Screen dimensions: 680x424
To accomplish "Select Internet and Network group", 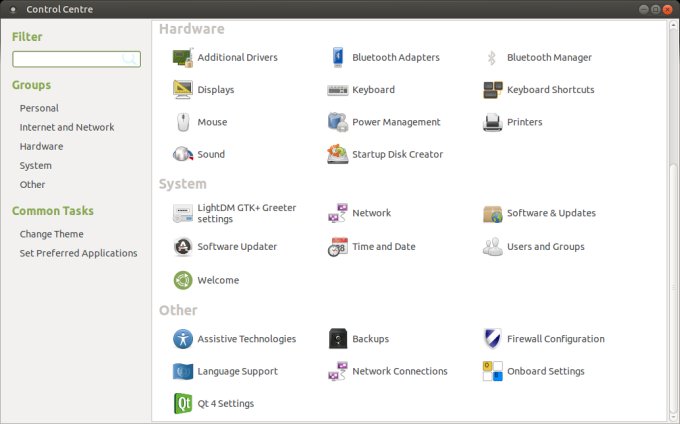I will pyautogui.click(x=67, y=127).
